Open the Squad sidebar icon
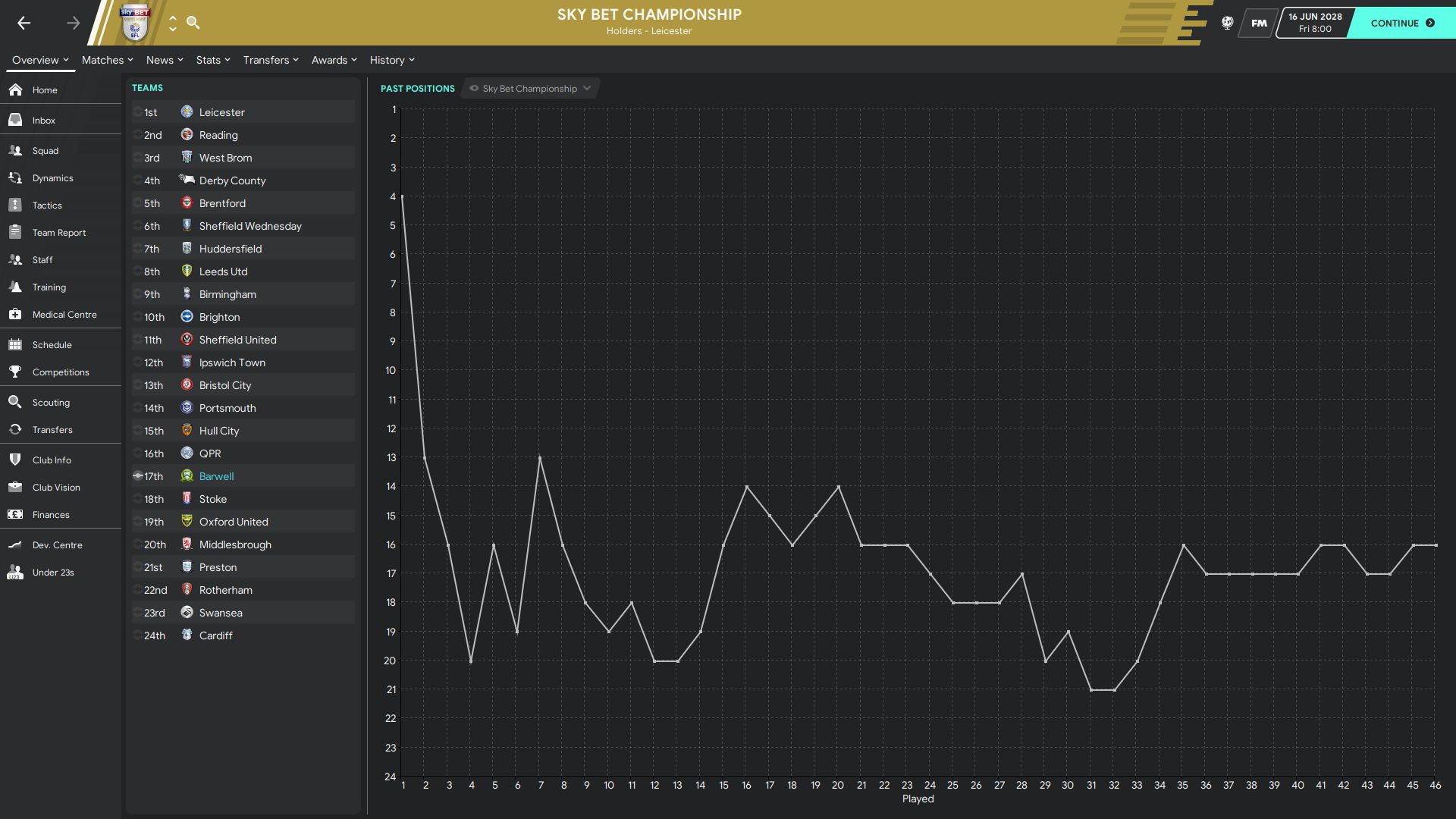 (15, 150)
